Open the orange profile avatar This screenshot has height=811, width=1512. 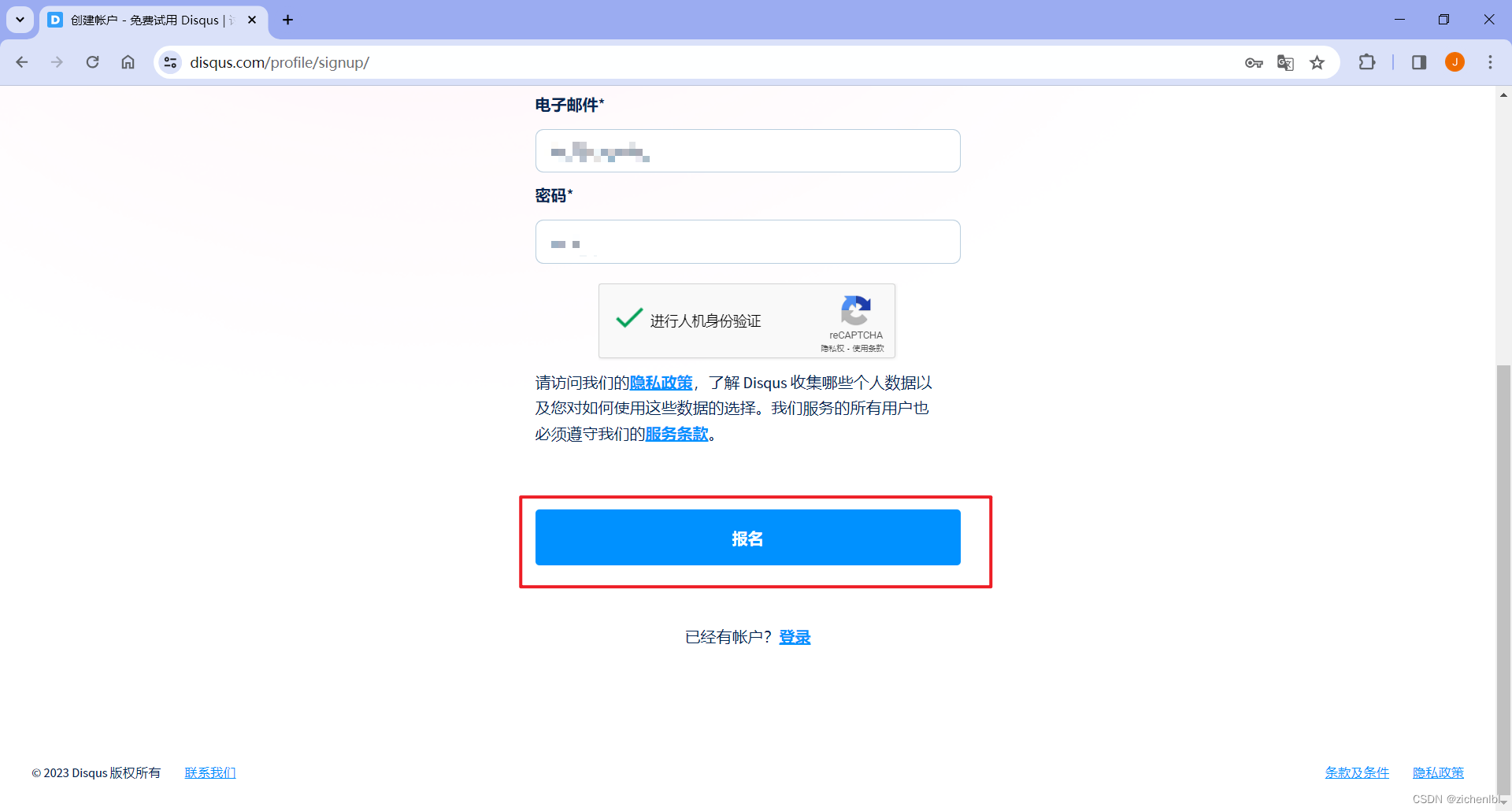[1455, 62]
